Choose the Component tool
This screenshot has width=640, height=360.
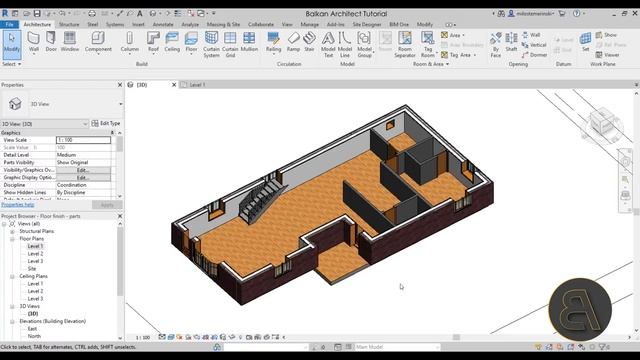point(98,42)
